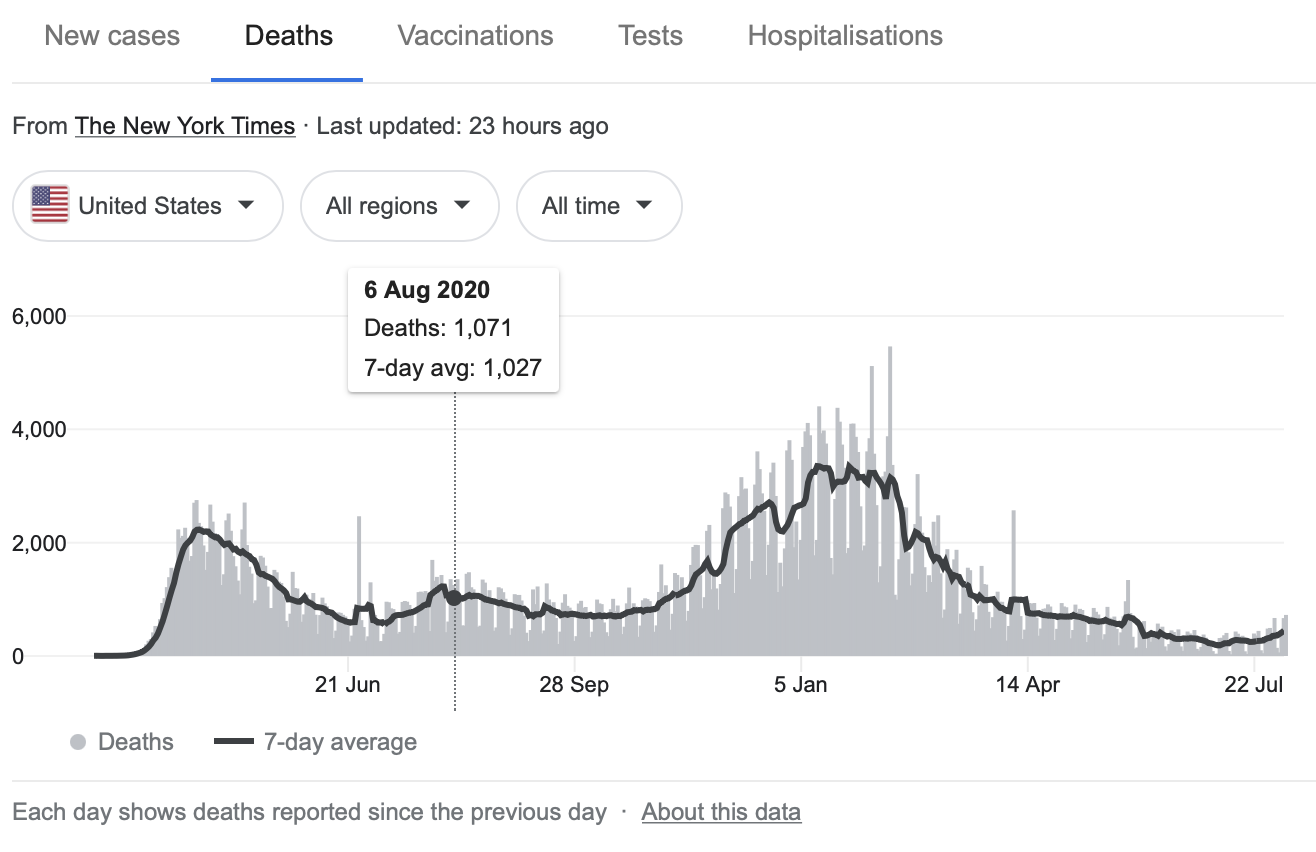This screenshot has width=1316, height=852.
Task: Open the All time range dropdown
Action: point(598,206)
